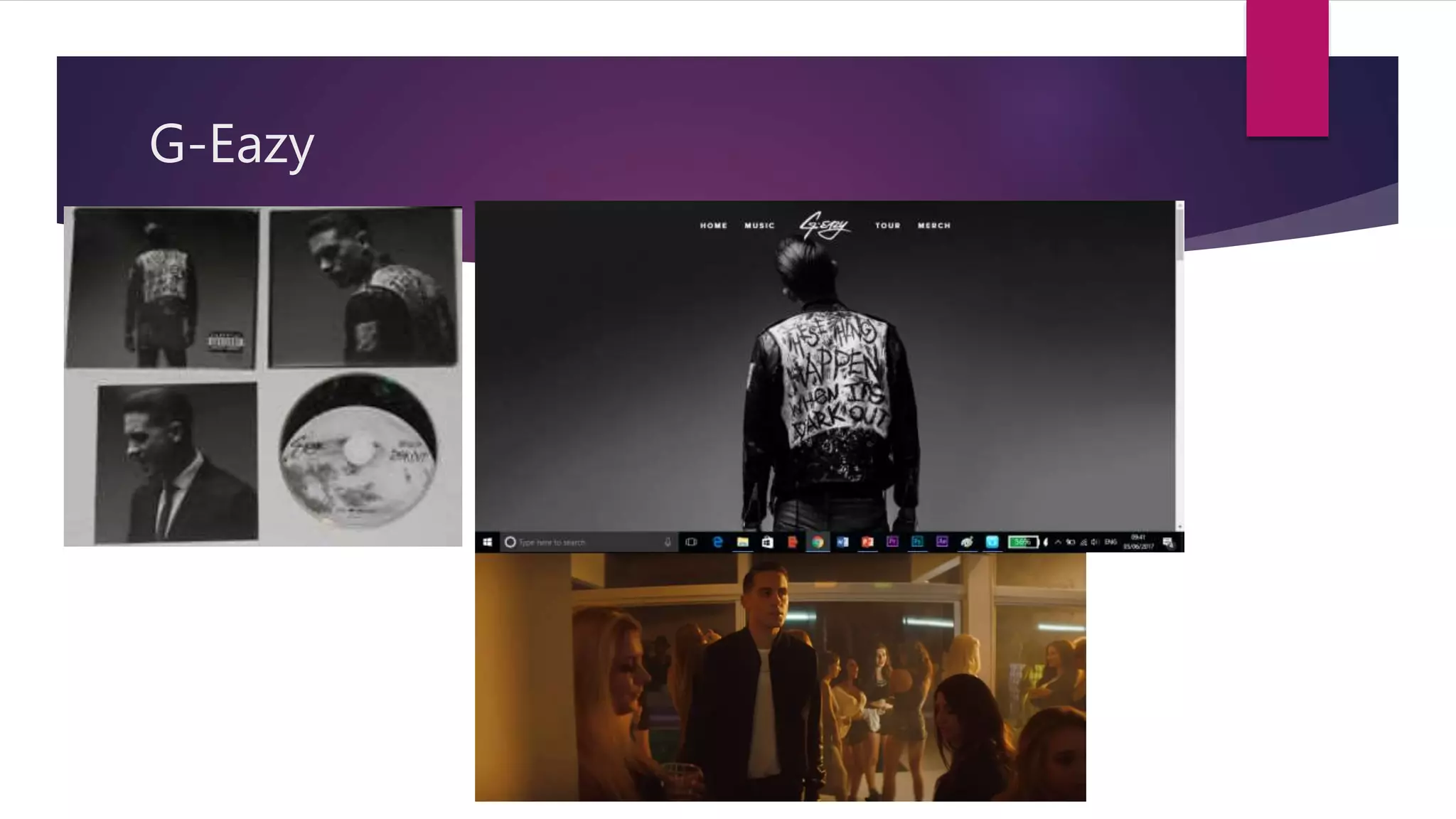1456x819 pixels.
Task: Click the Windows Start button
Action: tap(487, 542)
